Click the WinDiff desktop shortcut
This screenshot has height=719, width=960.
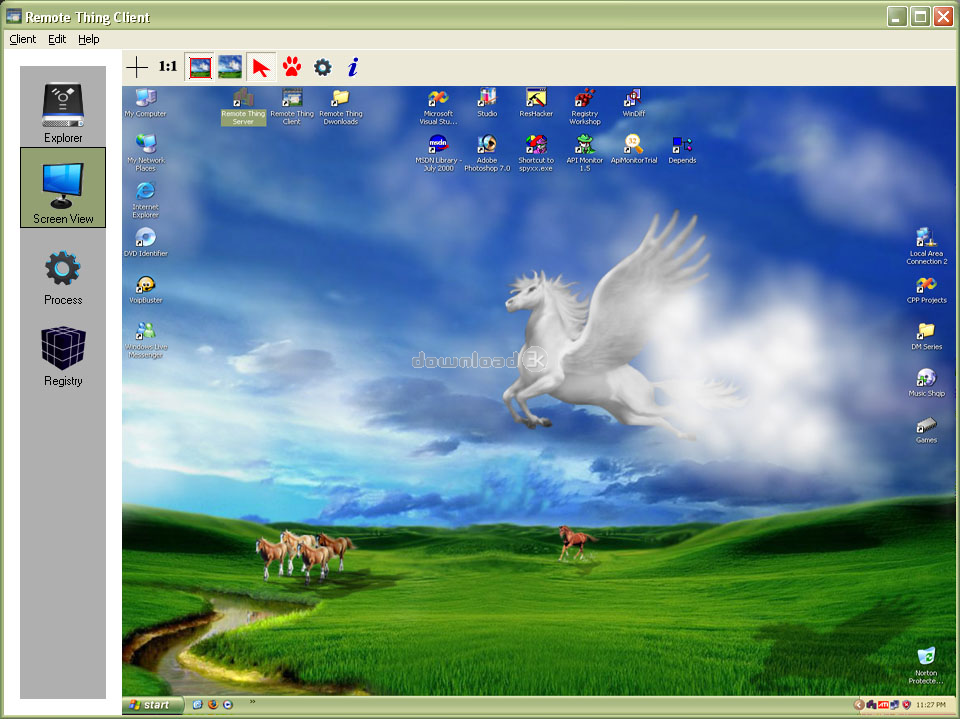634,103
